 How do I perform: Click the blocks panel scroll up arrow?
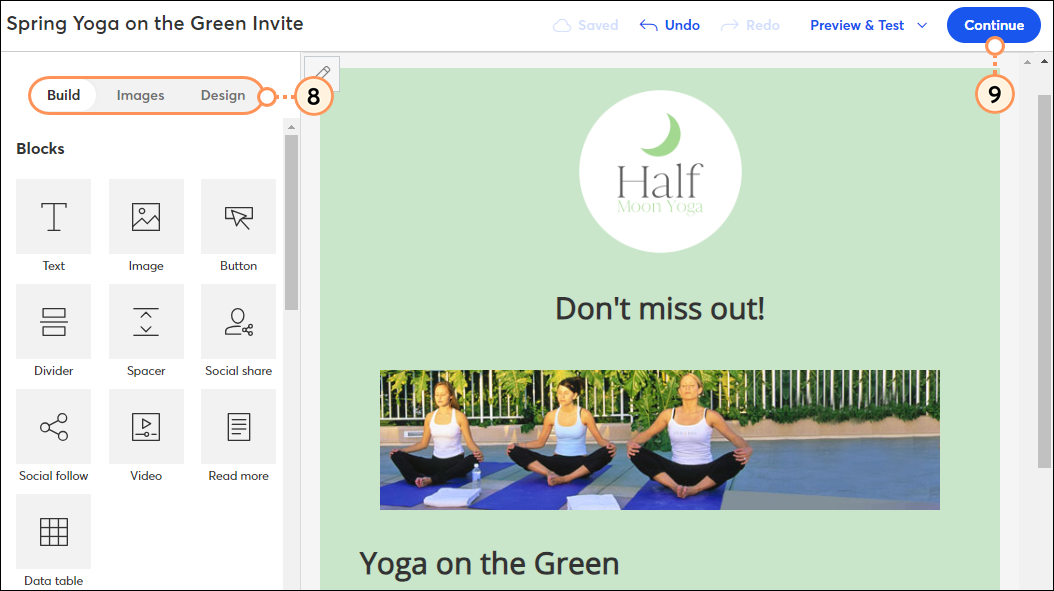point(291,126)
